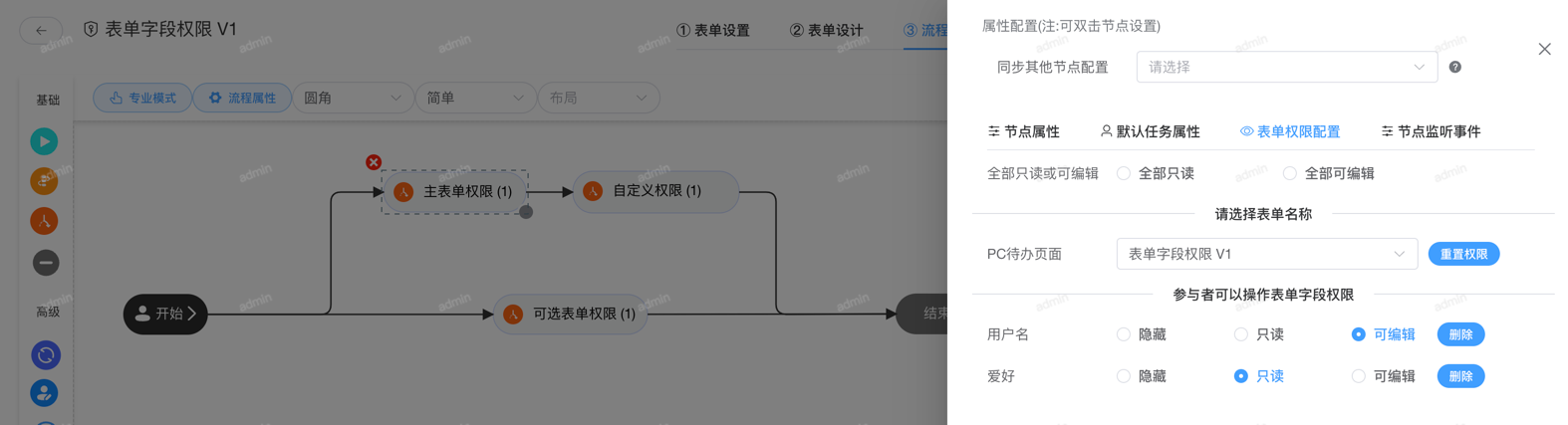The image size is (1568, 425).
Task: Select 全部只读 radio option
Action: coord(1124,173)
